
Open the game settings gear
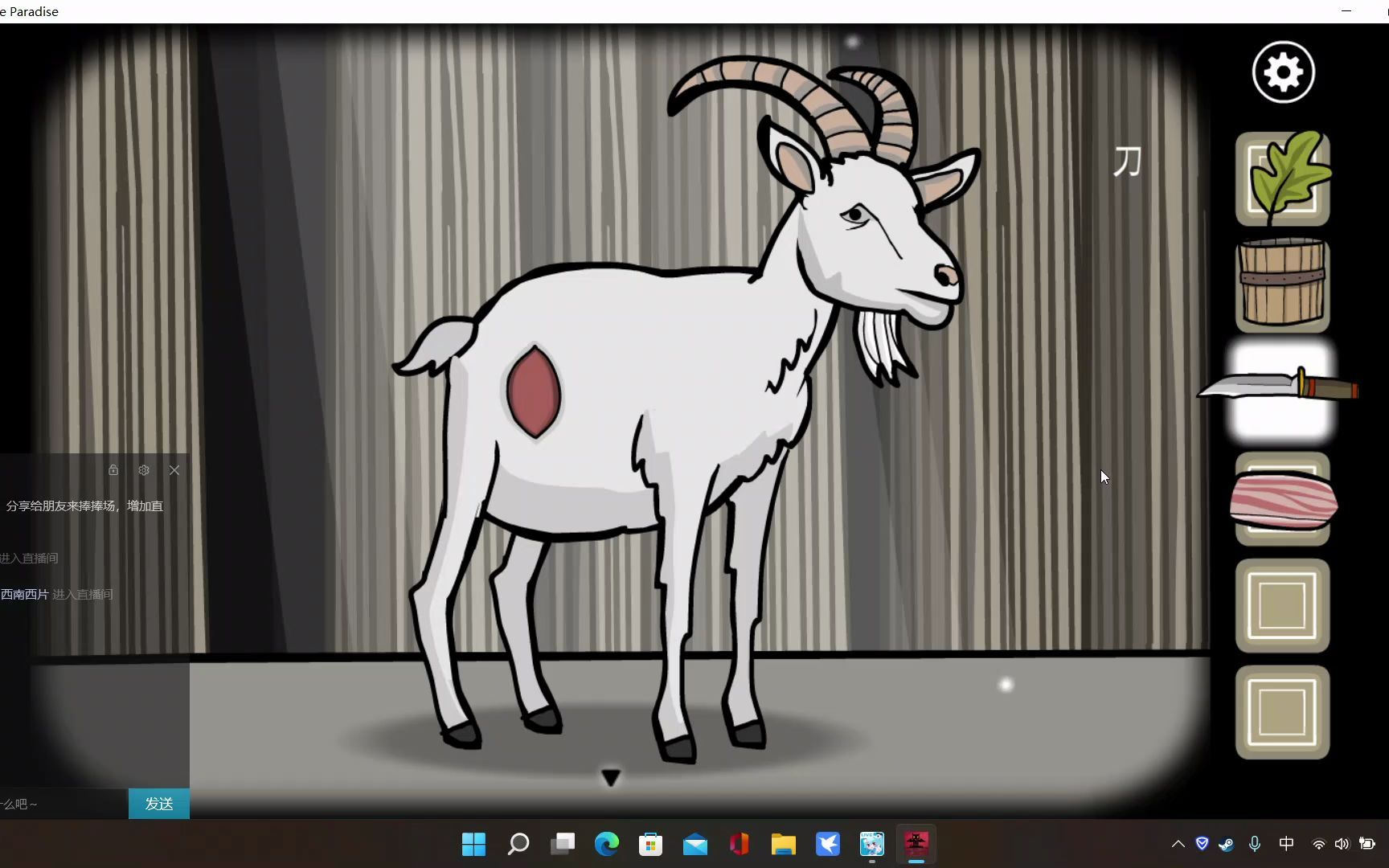[1283, 72]
